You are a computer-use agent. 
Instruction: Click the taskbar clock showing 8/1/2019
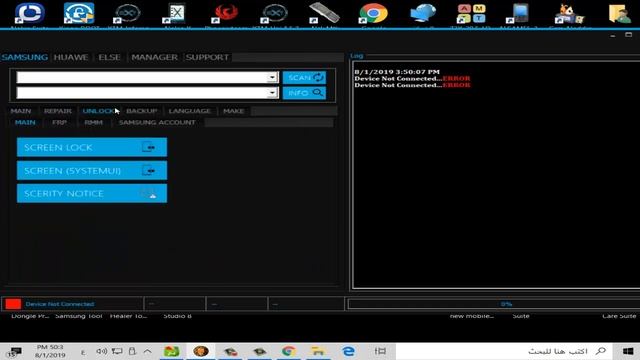click(50, 351)
